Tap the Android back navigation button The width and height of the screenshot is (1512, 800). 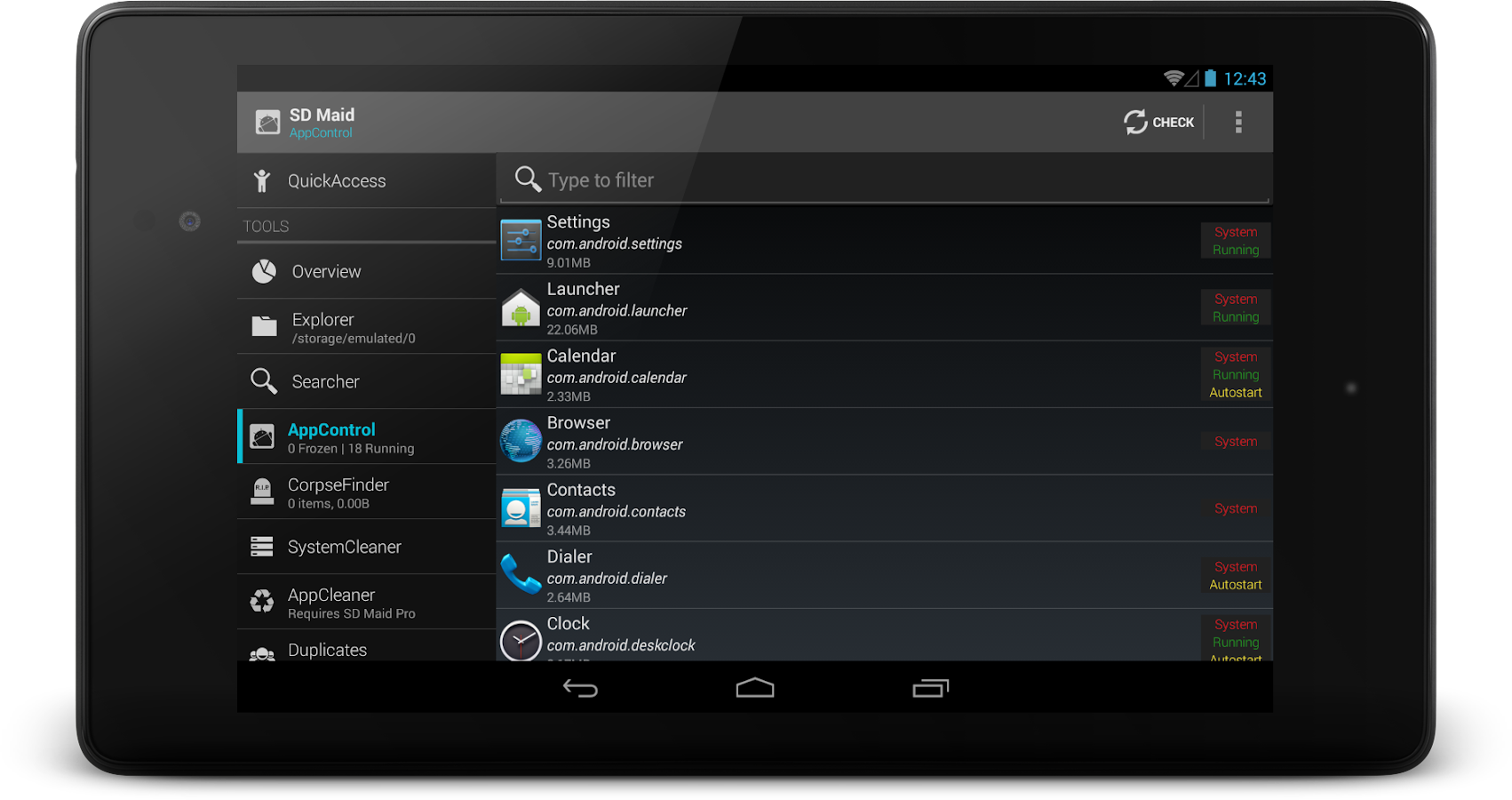580,688
